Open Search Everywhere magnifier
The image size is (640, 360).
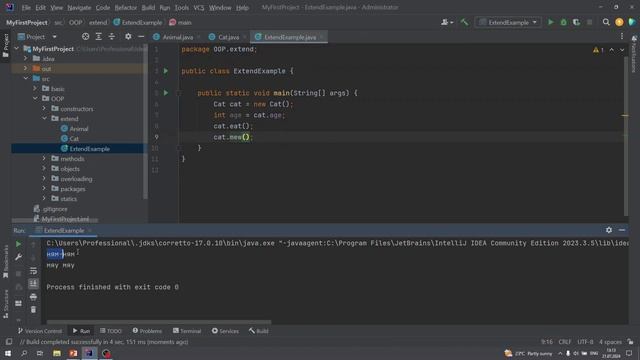606,22
